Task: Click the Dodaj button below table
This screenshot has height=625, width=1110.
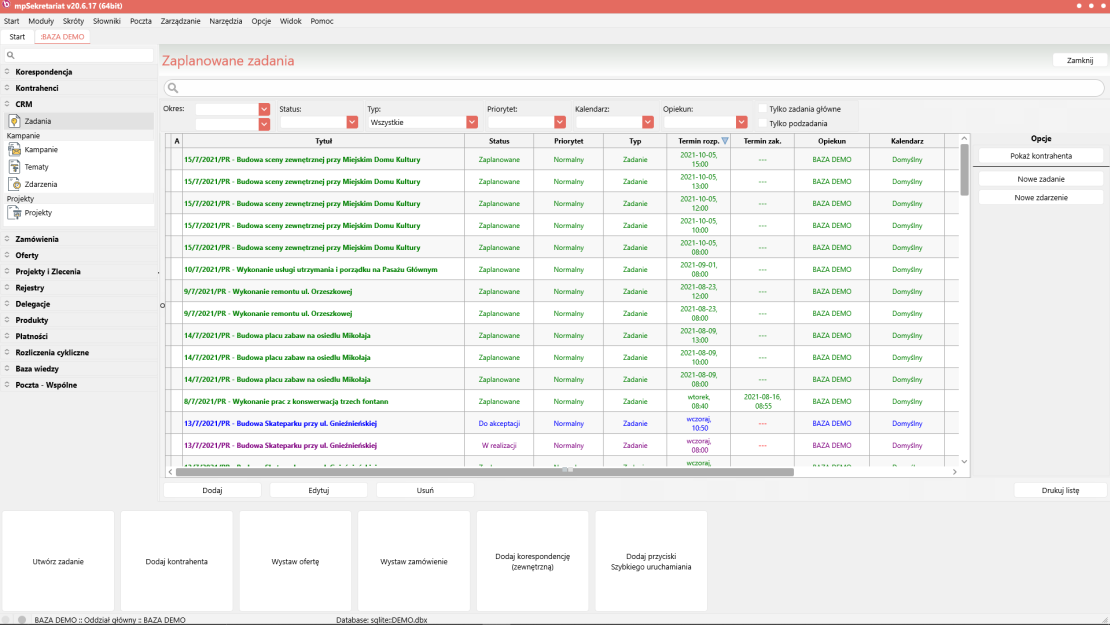Action: point(212,490)
